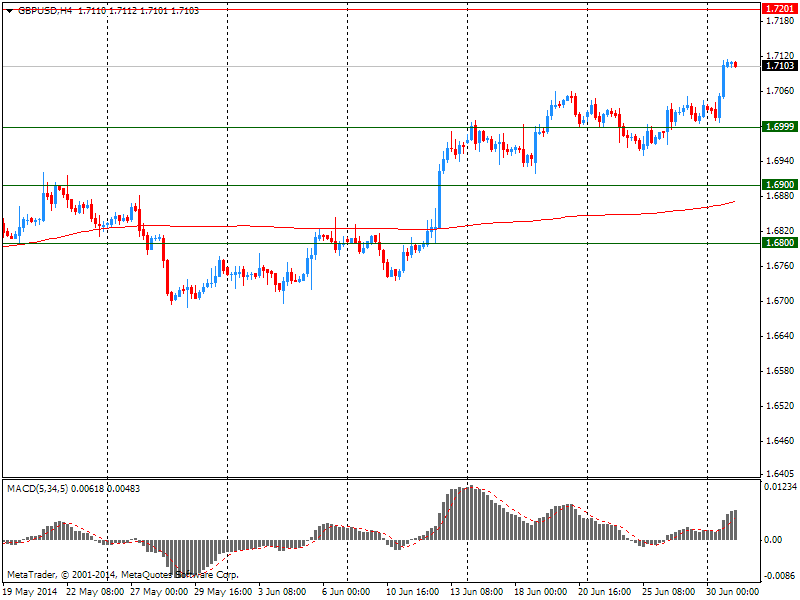
Task: Click the 1.6640 price scale value
Action: tap(781, 336)
